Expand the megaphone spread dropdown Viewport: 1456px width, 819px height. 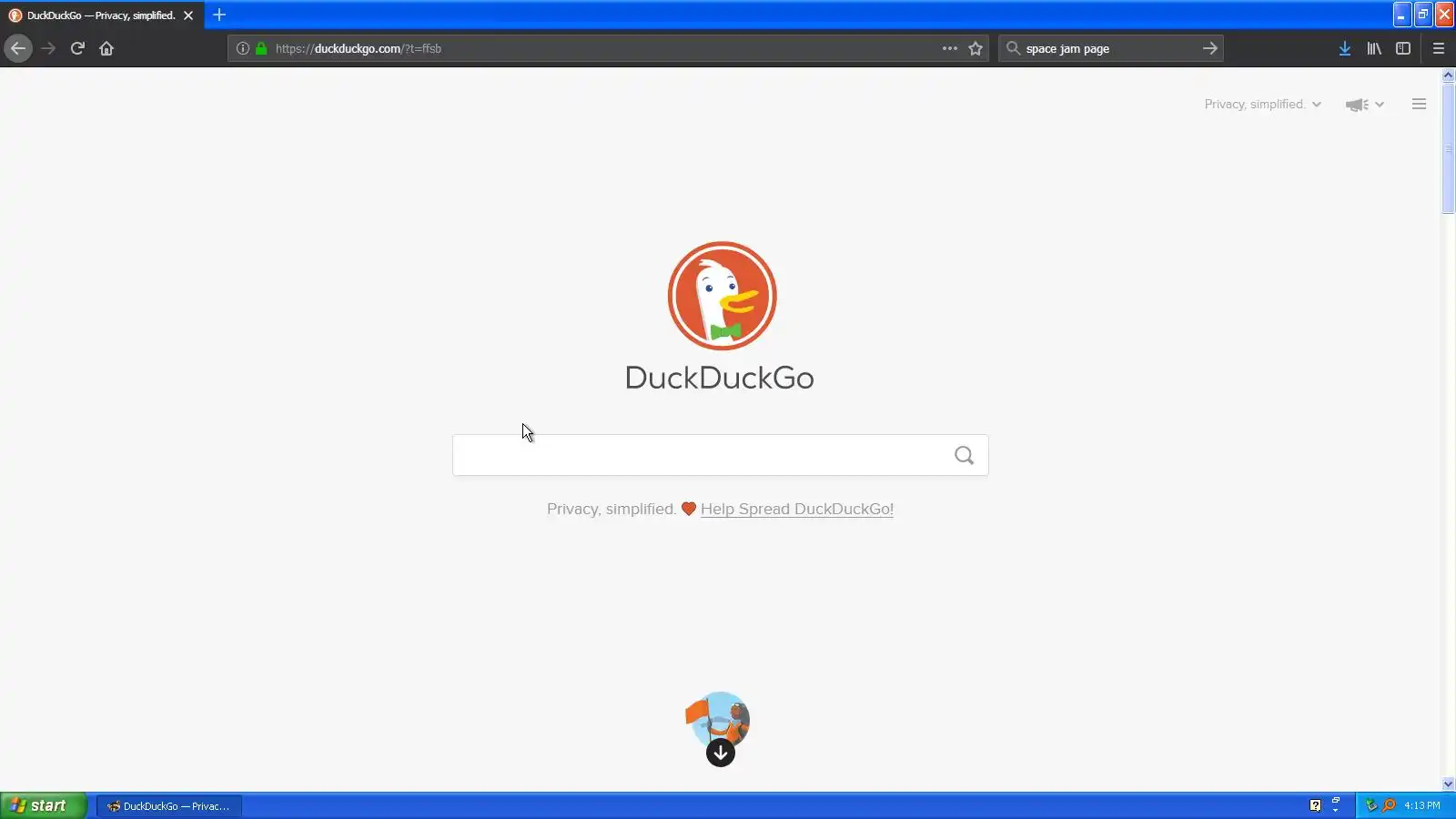[x=1364, y=104]
